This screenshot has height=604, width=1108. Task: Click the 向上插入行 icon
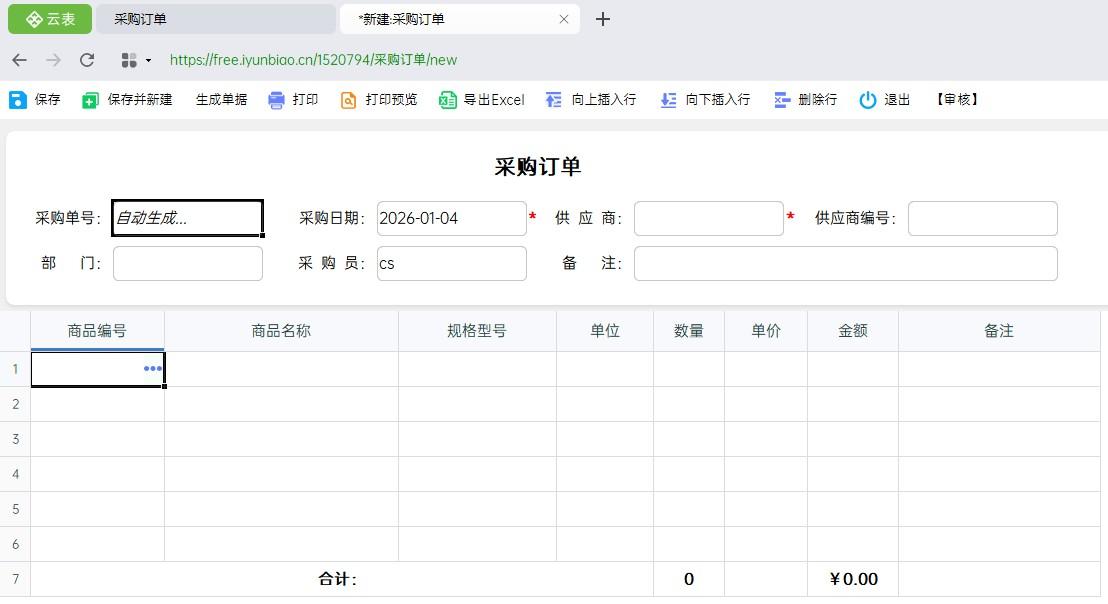point(553,100)
